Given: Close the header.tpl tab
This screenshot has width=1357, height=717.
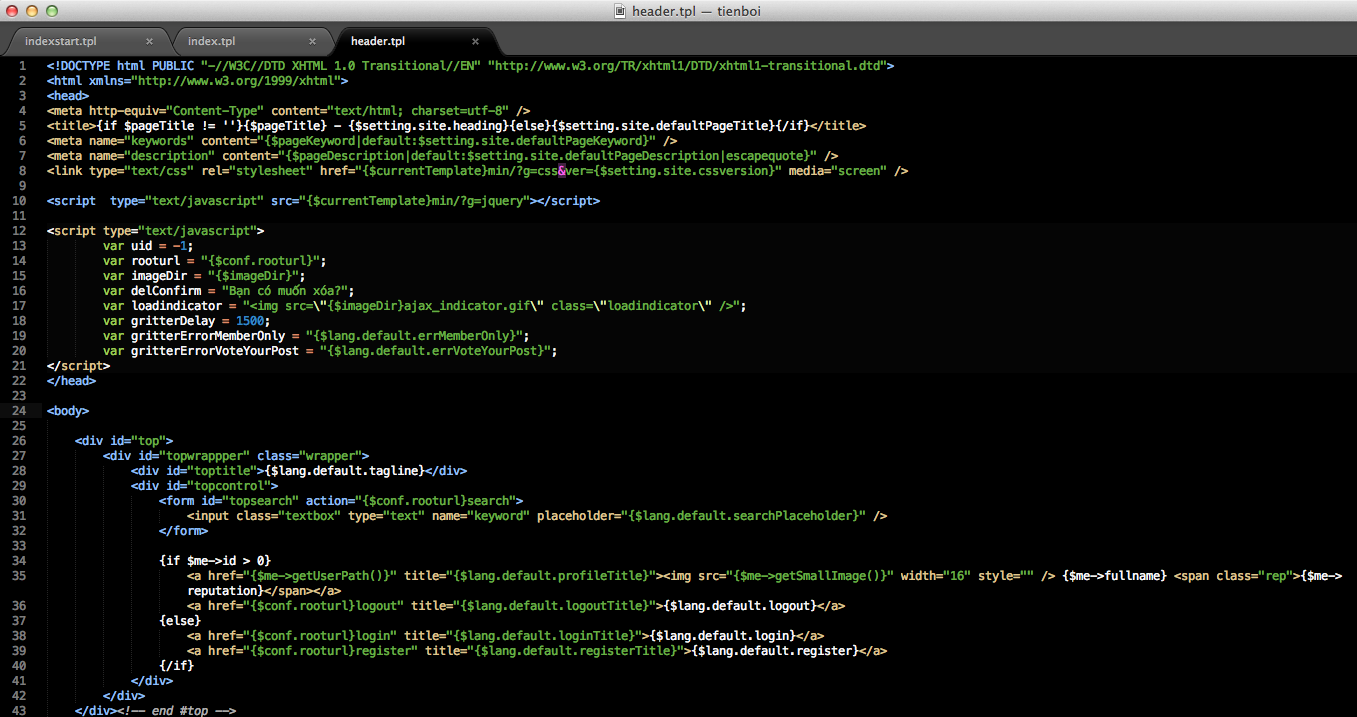Looking at the screenshot, I should [475, 41].
